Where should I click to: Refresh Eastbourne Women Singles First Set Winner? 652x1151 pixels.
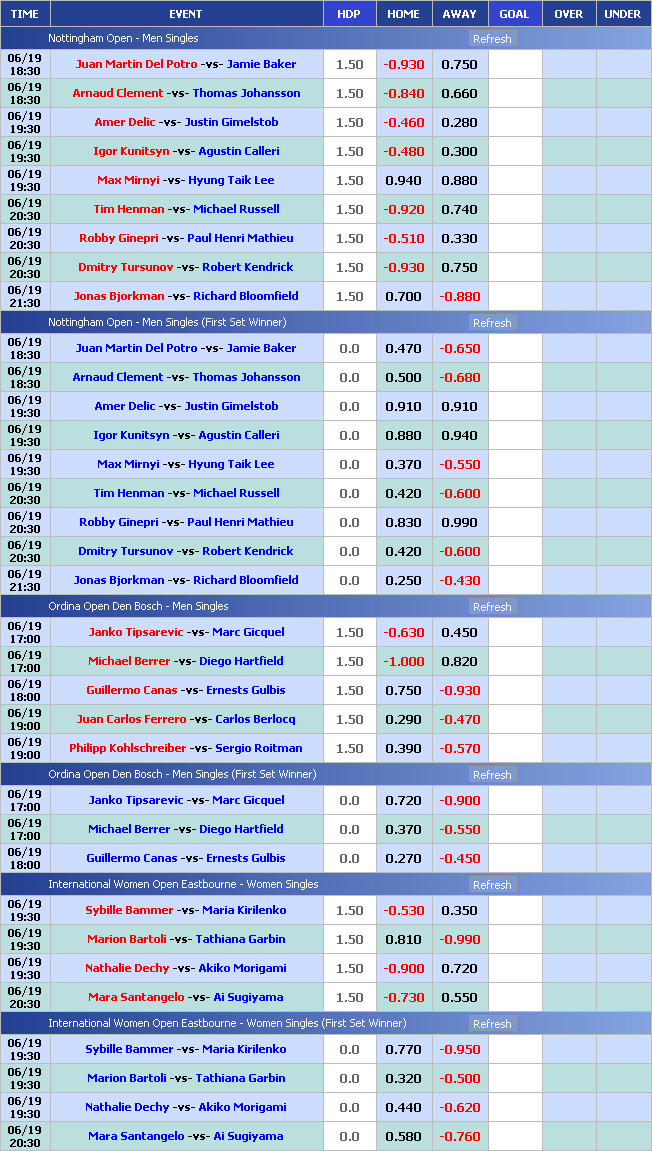coord(491,1024)
